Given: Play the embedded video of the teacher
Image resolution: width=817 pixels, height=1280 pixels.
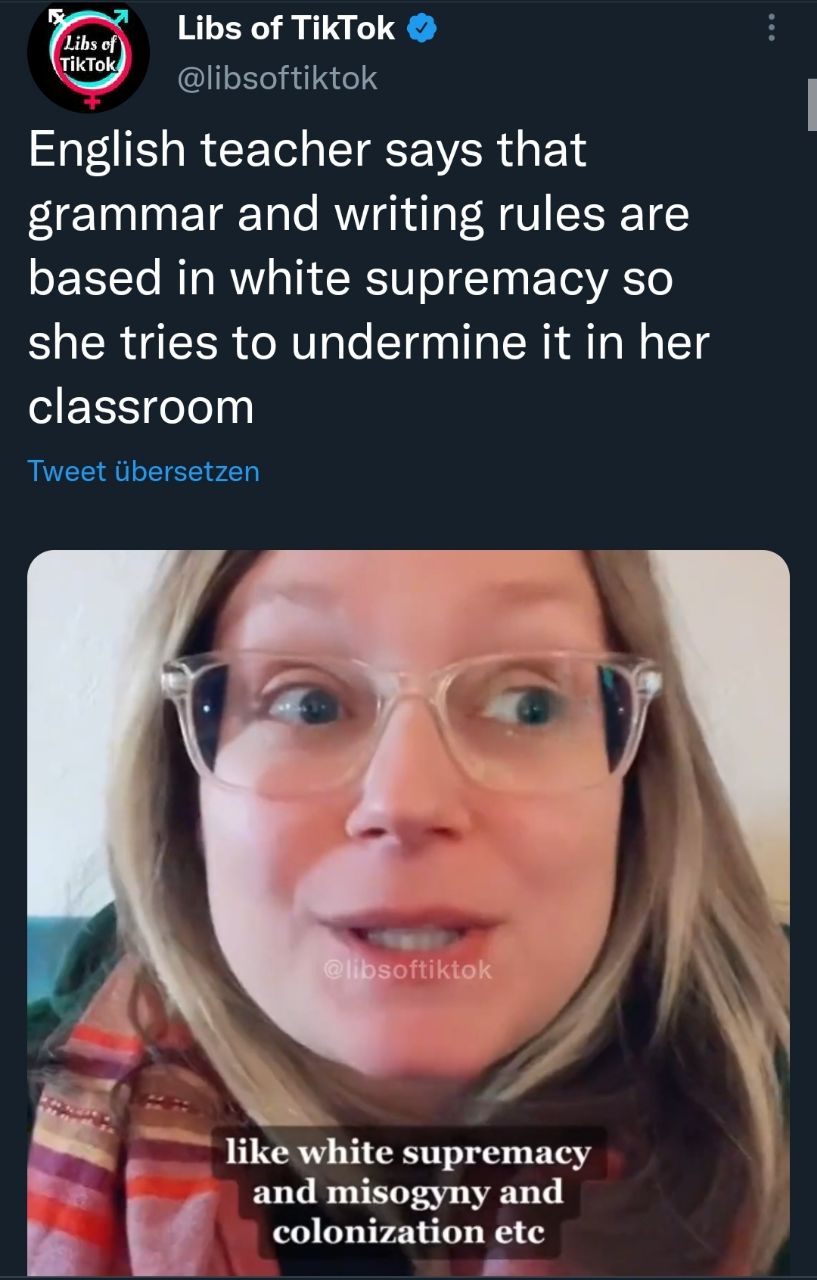Looking at the screenshot, I should (x=408, y=912).
